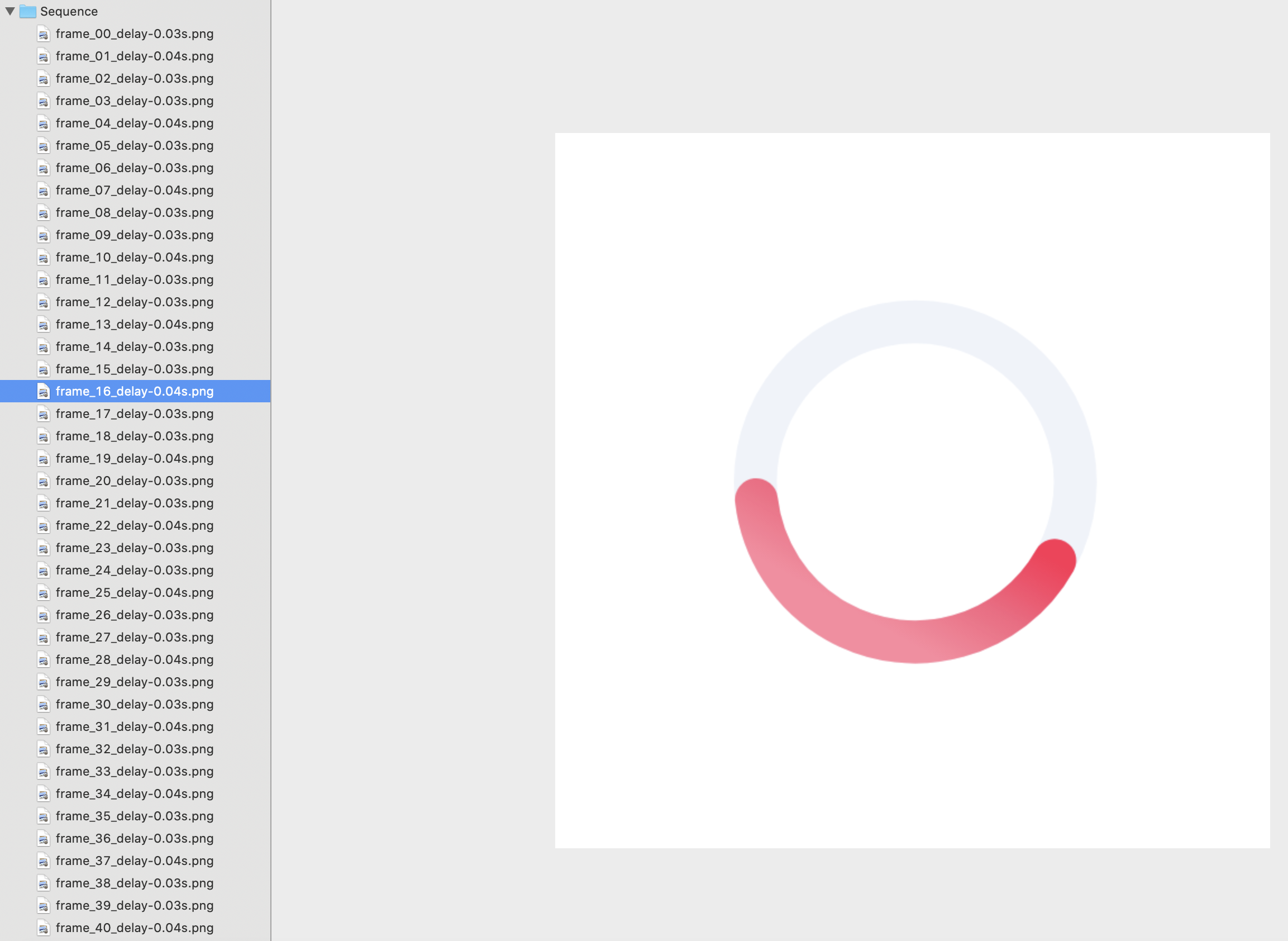Open frame_08_delay-0.03s.png from the sidebar
This screenshot has width=1288, height=941.
coord(135,212)
